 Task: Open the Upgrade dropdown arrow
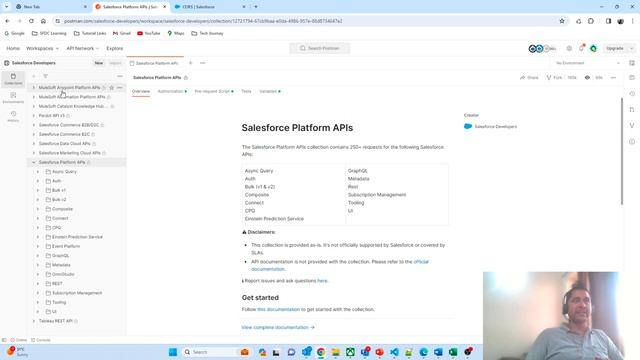coord(631,49)
